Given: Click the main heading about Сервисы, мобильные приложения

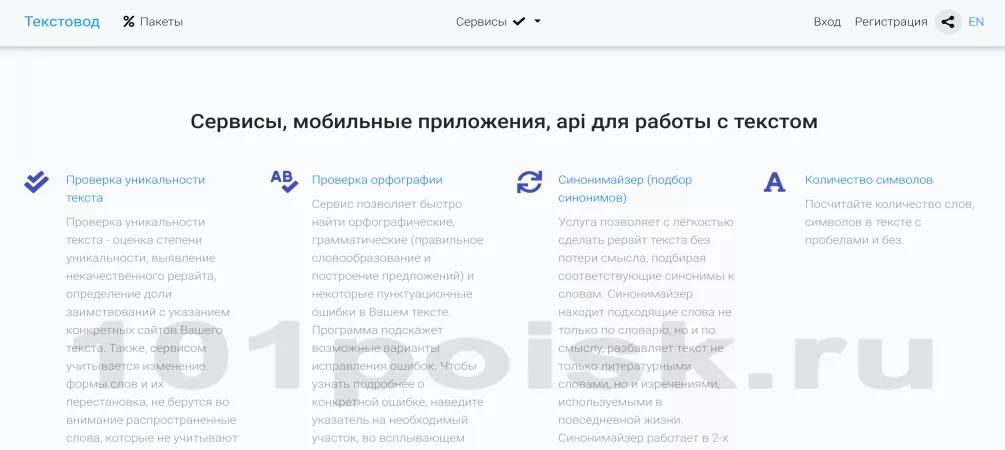Looking at the screenshot, I should (503, 122).
